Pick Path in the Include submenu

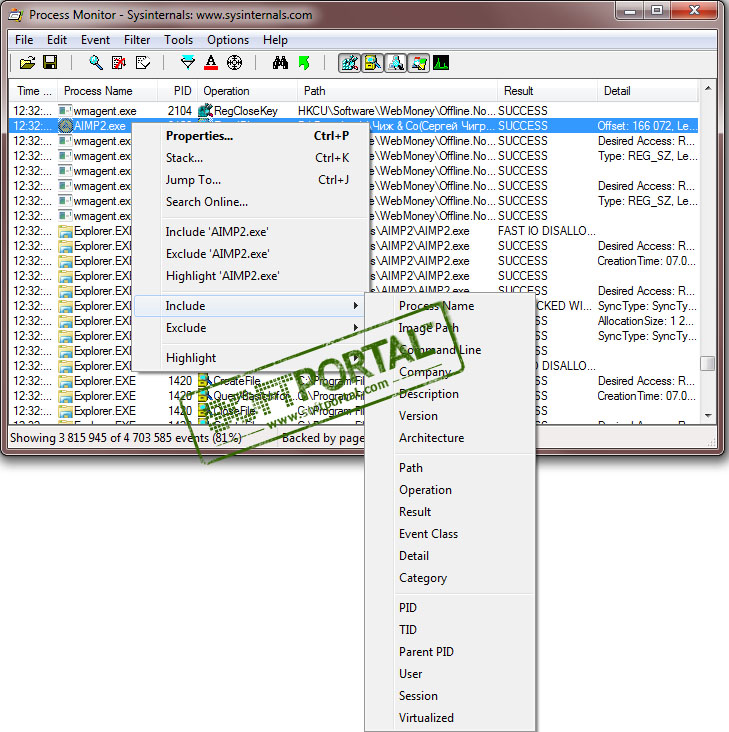coord(450,467)
